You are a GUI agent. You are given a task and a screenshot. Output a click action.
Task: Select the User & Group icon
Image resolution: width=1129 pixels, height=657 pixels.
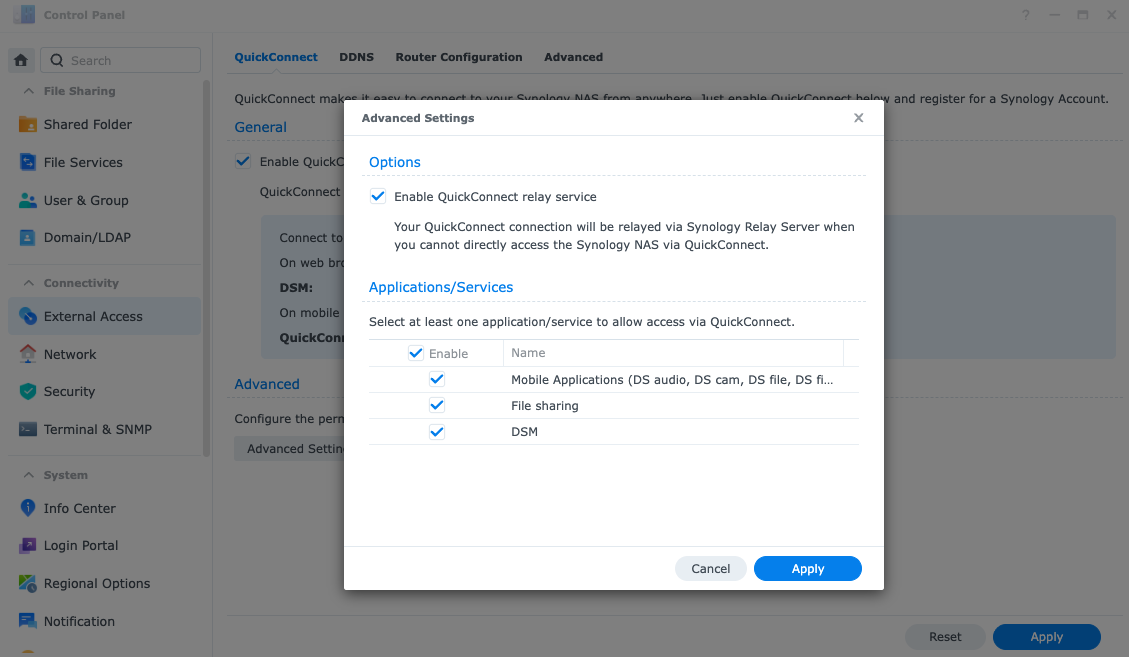click(x=28, y=201)
